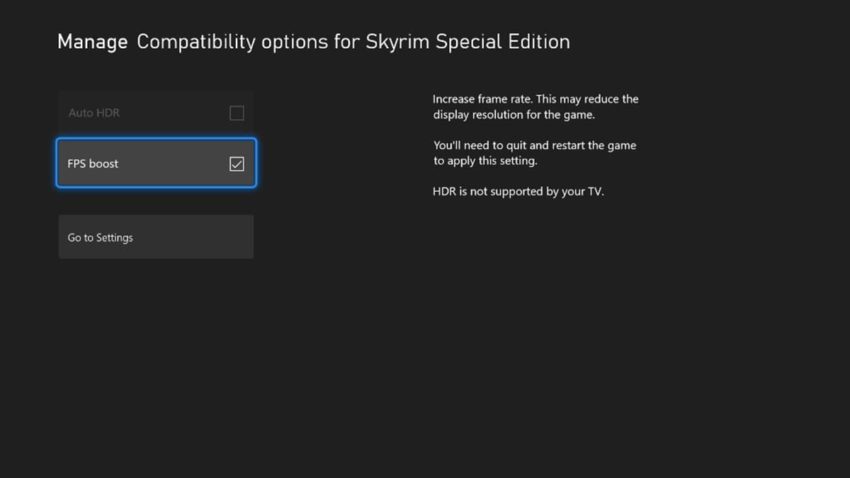Select the greyed-out Auto HDR label
This screenshot has height=478, width=850.
pyautogui.click(x=94, y=113)
